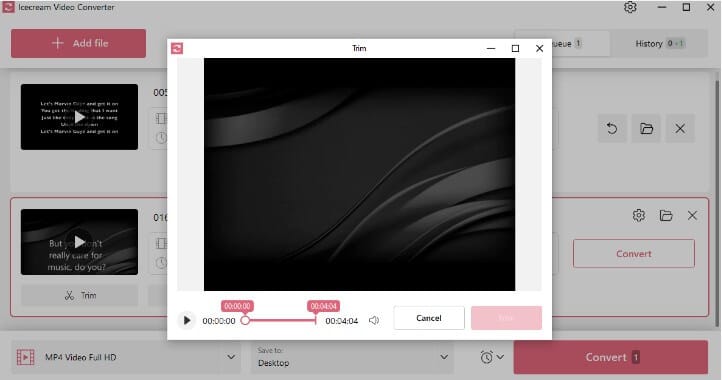
Task: Click the Trim scissors button below second thumbnail
Action: click(80, 295)
